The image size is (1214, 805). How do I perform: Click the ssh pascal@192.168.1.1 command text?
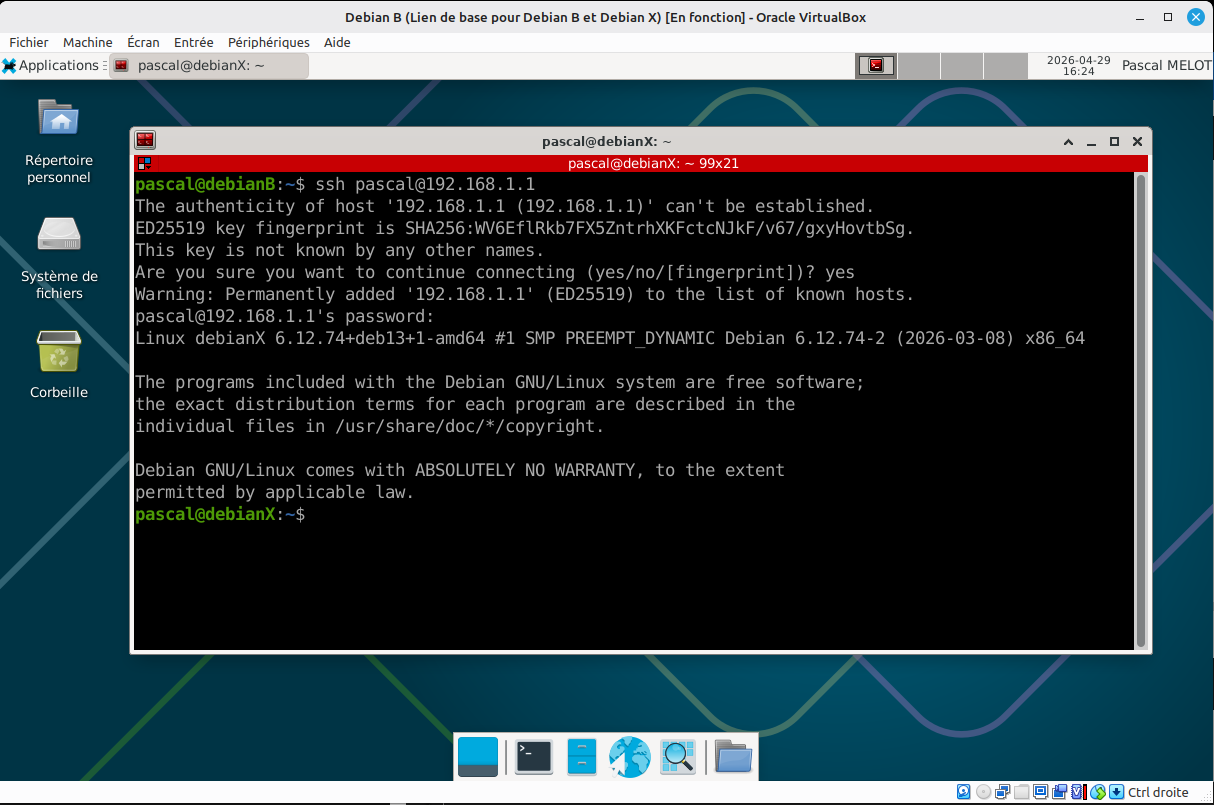coord(425,184)
